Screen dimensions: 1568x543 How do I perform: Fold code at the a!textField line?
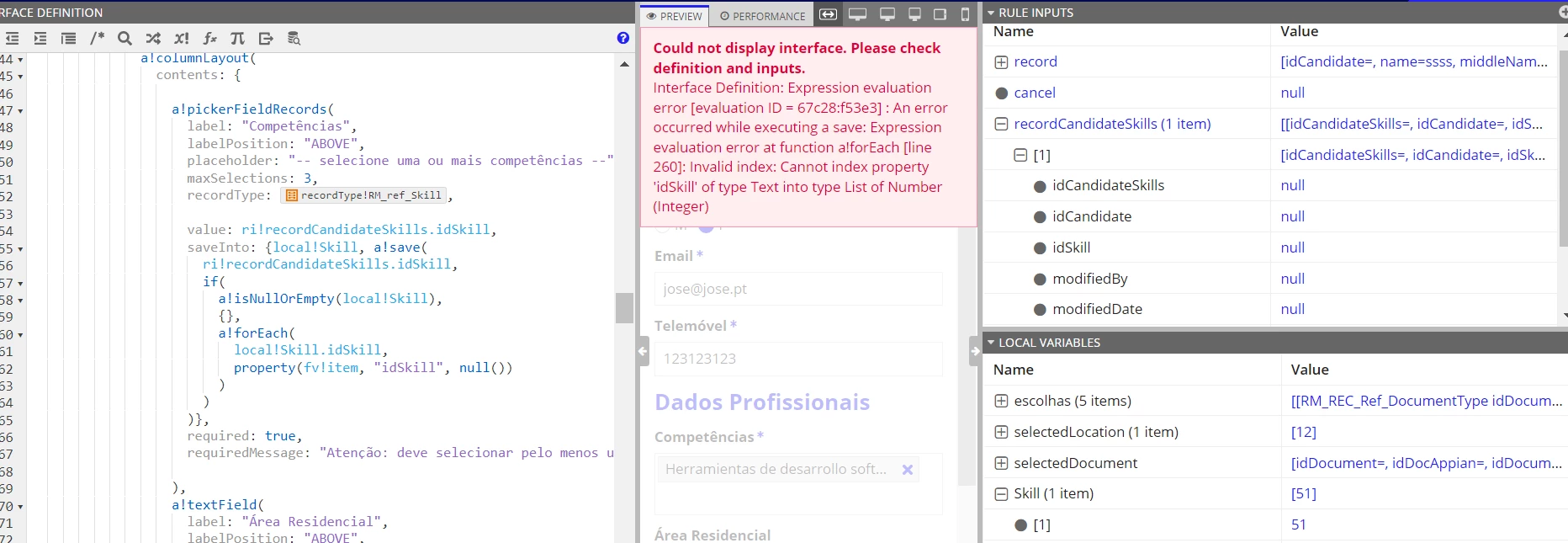(20, 507)
